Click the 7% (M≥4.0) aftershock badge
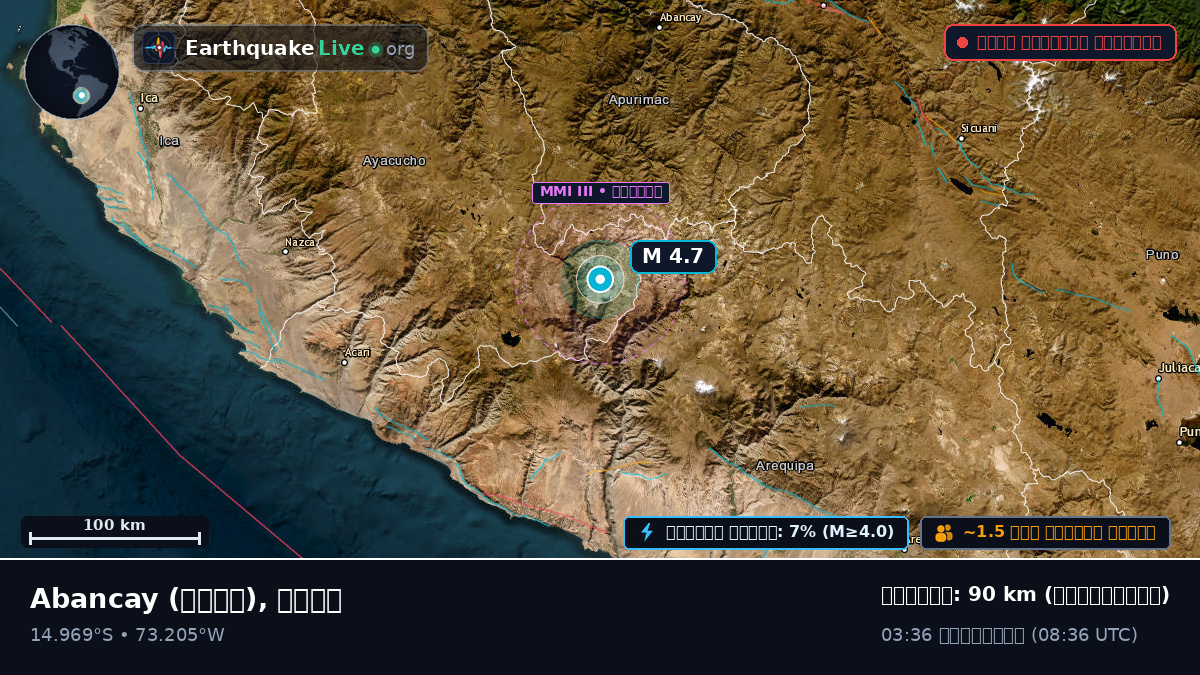 pyautogui.click(x=766, y=532)
